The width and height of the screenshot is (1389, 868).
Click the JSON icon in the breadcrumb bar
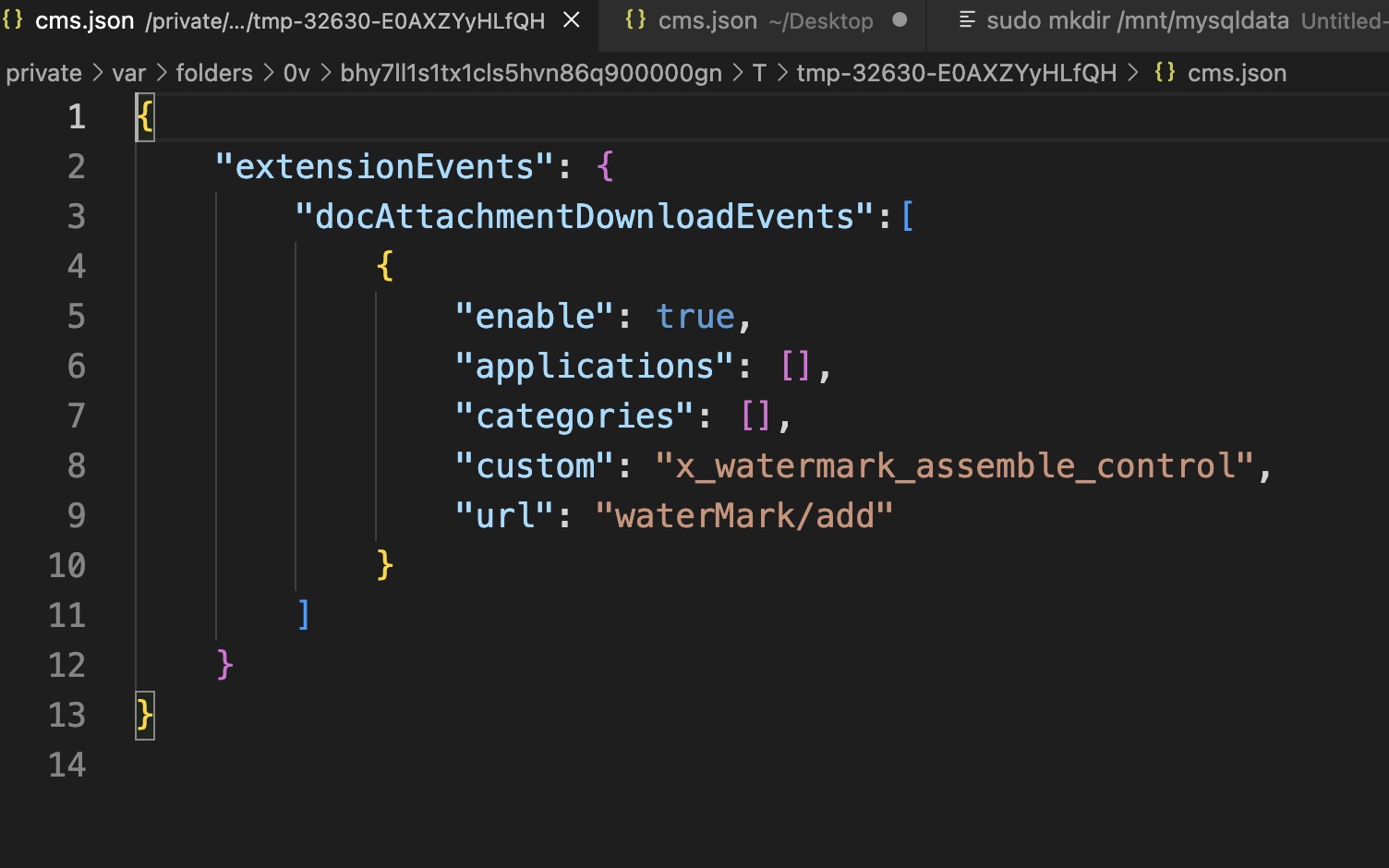pyautogui.click(x=1165, y=73)
